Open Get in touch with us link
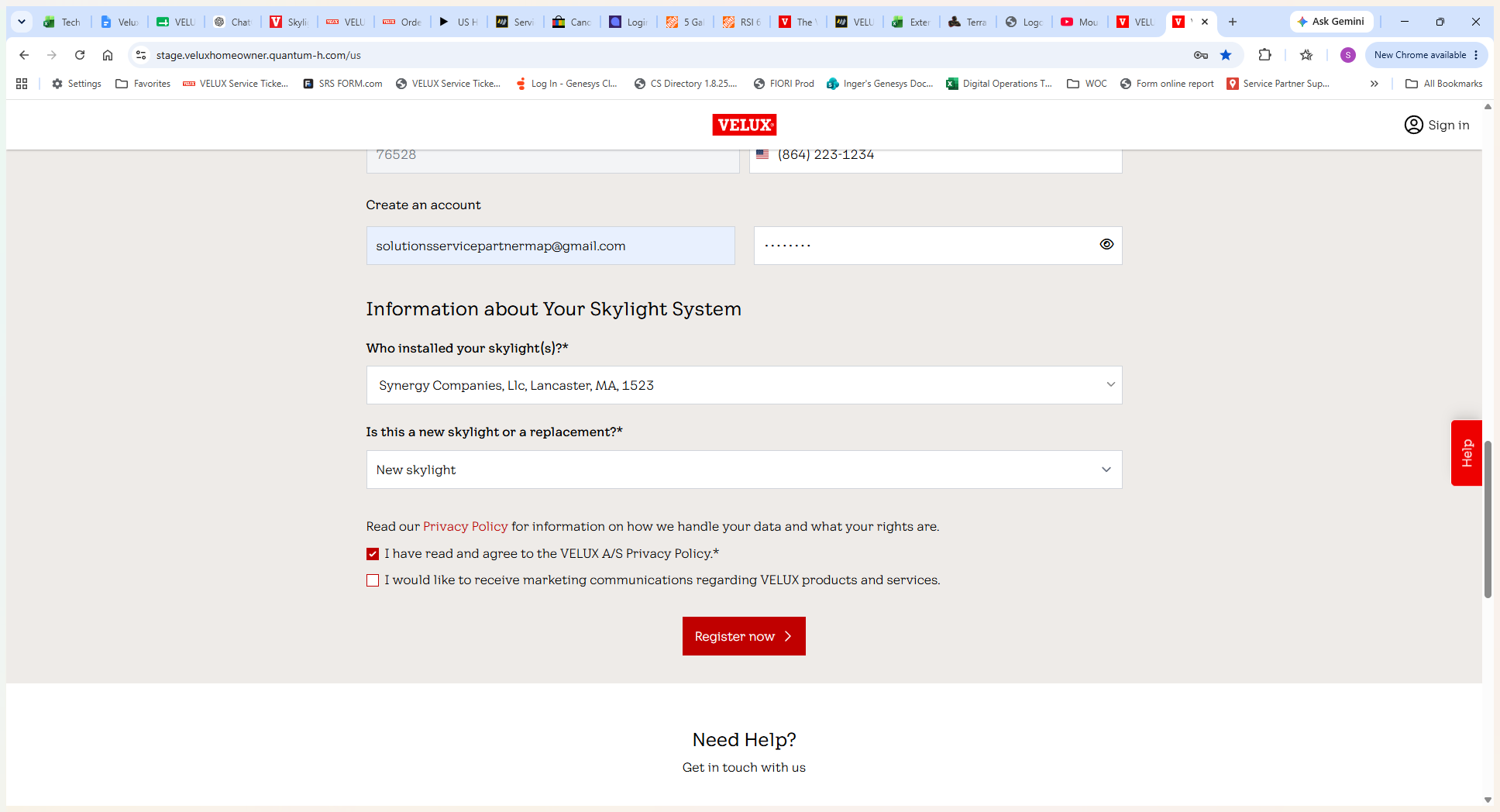Image resolution: width=1500 pixels, height=812 pixels. pos(744,768)
